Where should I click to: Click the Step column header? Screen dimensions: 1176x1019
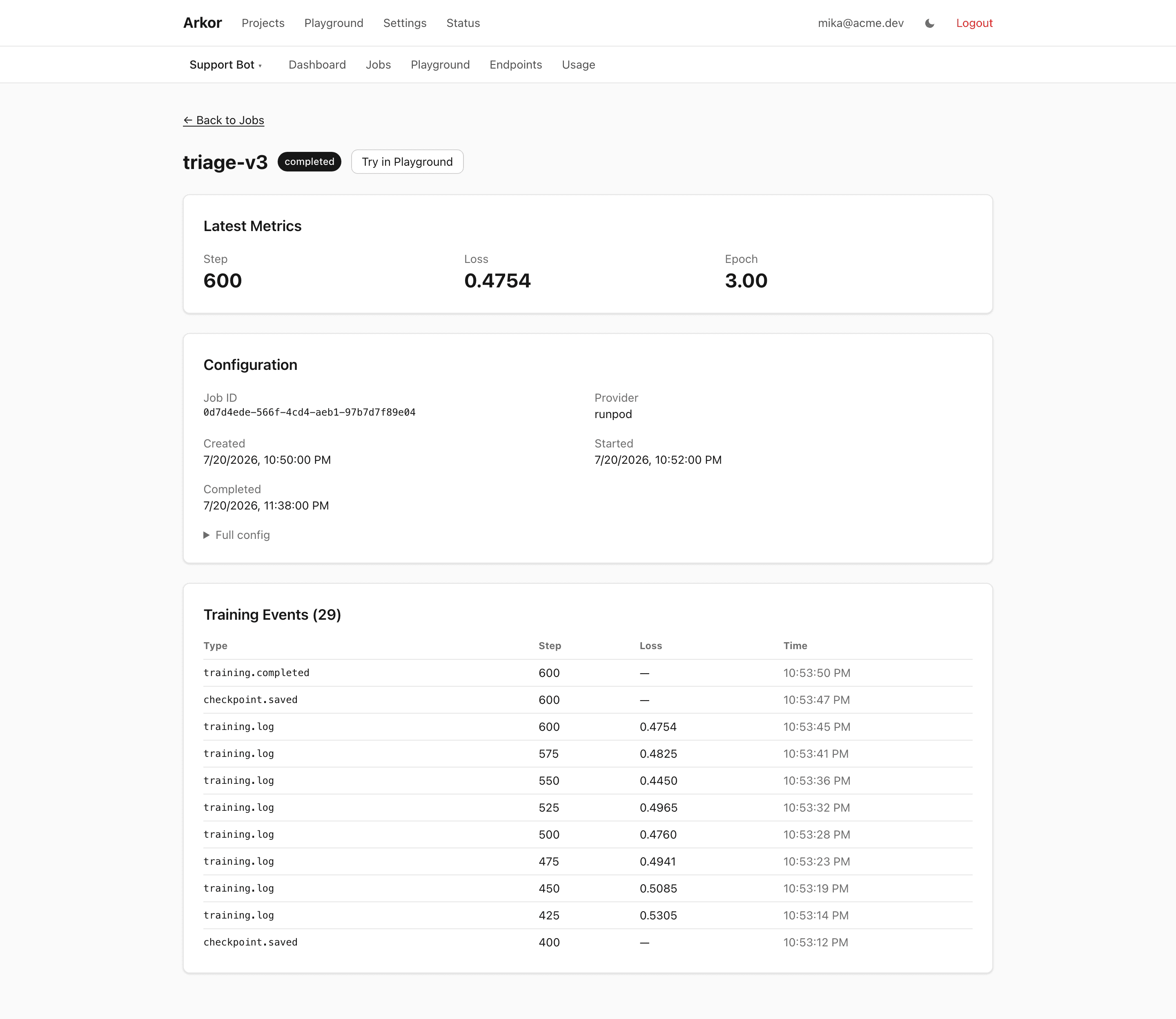550,646
